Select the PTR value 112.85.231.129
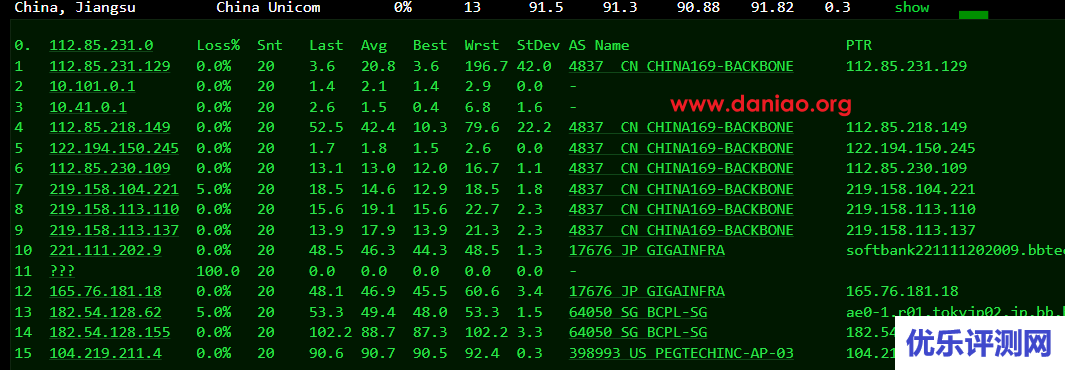 tap(907, 66)
